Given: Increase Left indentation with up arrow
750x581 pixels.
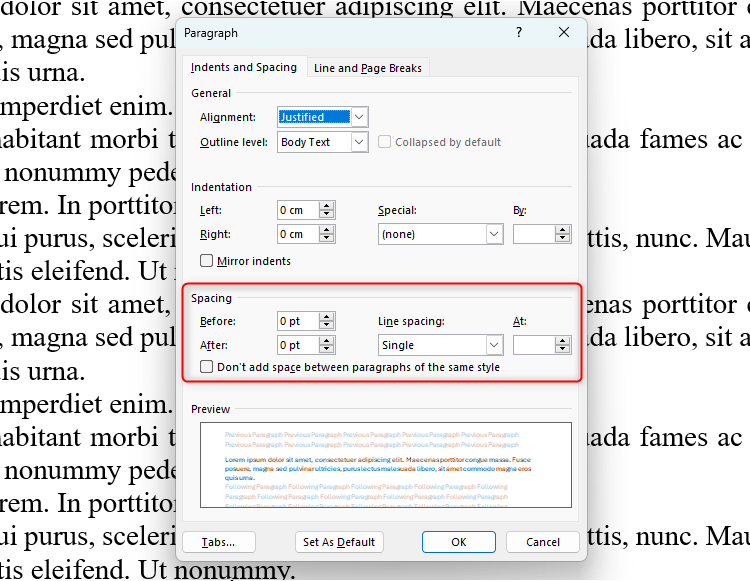Looking at the screenshot, I should [x=327, y=205].
